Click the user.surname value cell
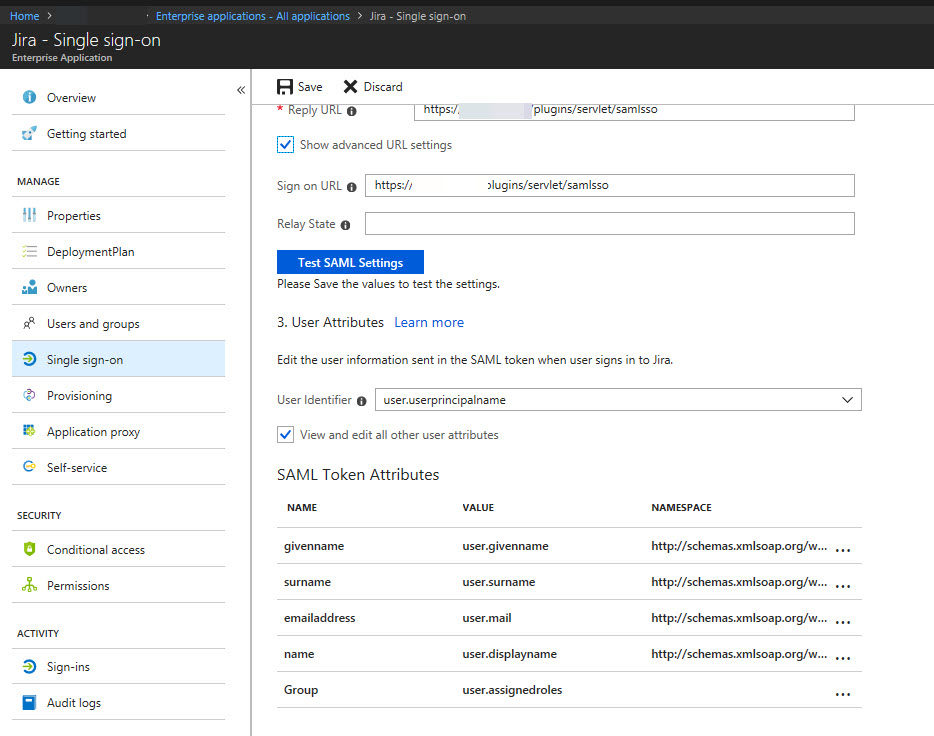The height and width of the screenshot is (736, 934). click(499, 582)
